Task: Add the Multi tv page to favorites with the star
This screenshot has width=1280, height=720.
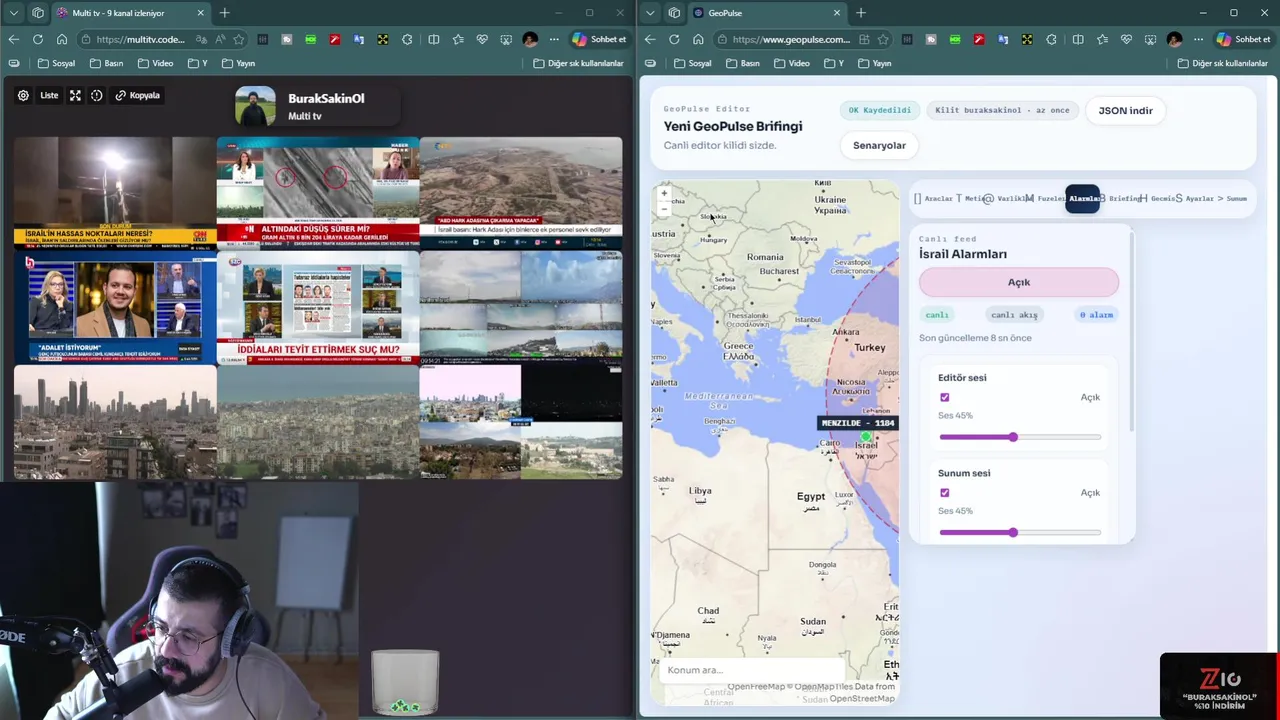Action: click(238, 40)
